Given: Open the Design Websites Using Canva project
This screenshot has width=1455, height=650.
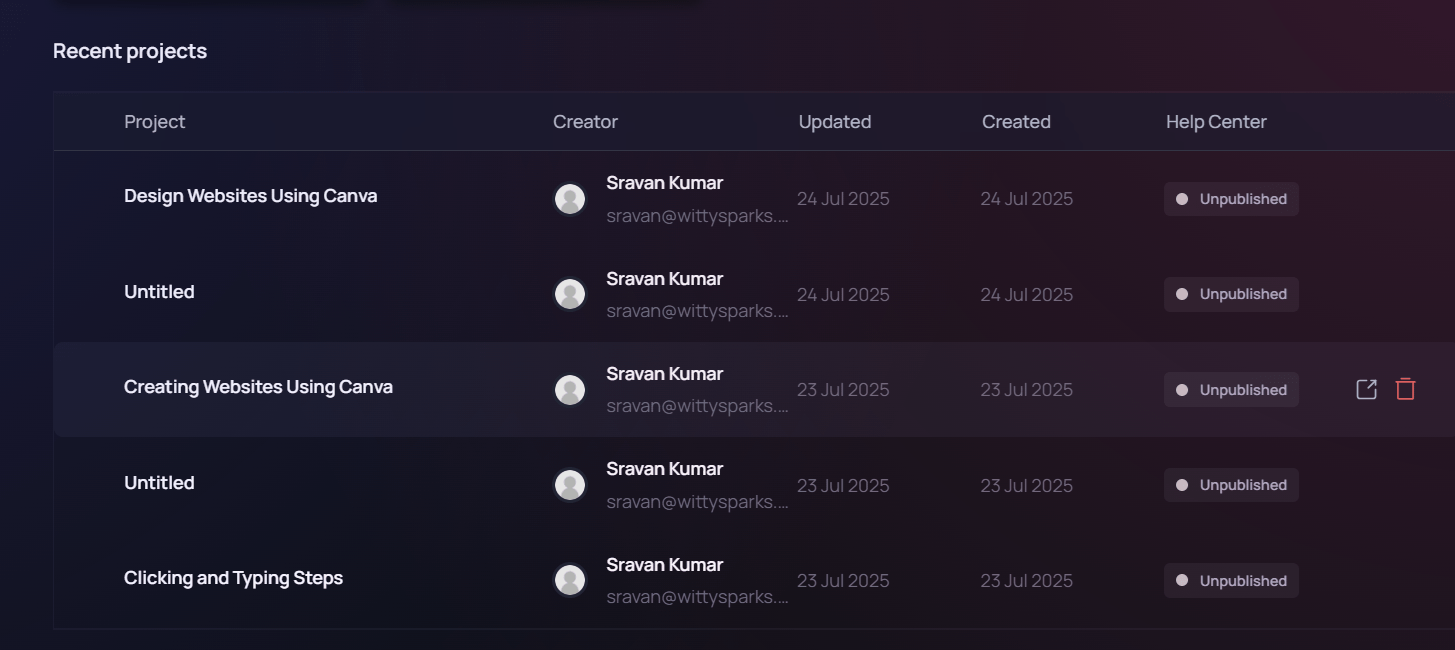Looking at the screenshot, I should (x=250, y=196).
